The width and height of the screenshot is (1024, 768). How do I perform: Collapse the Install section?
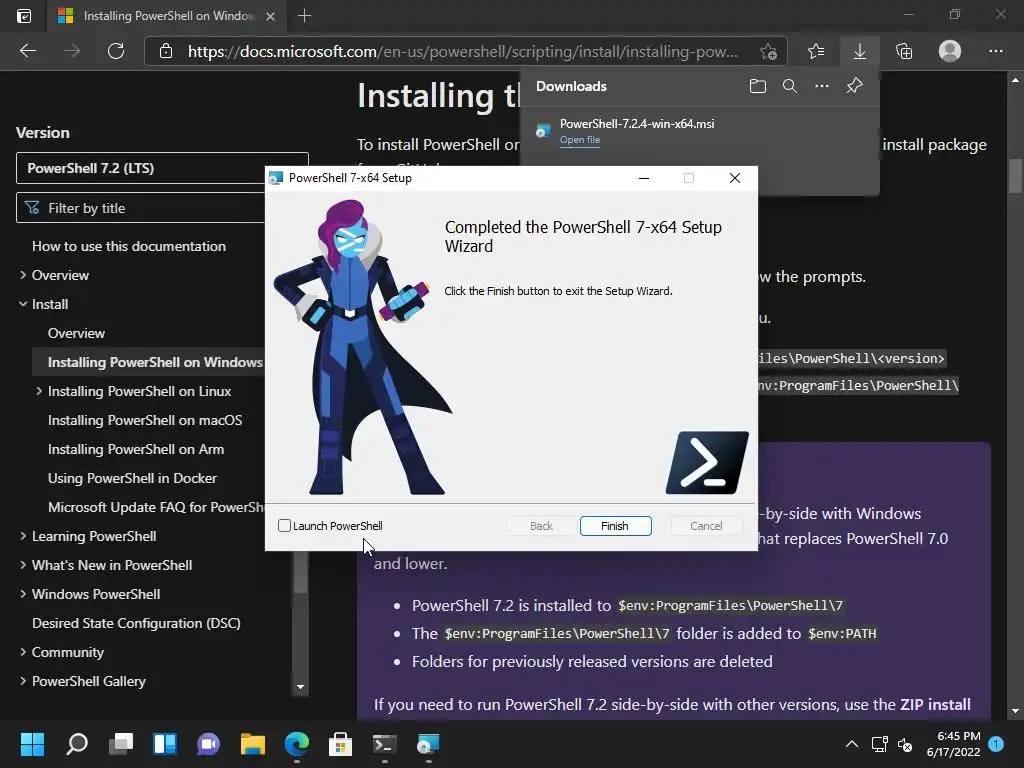(23, 304)
